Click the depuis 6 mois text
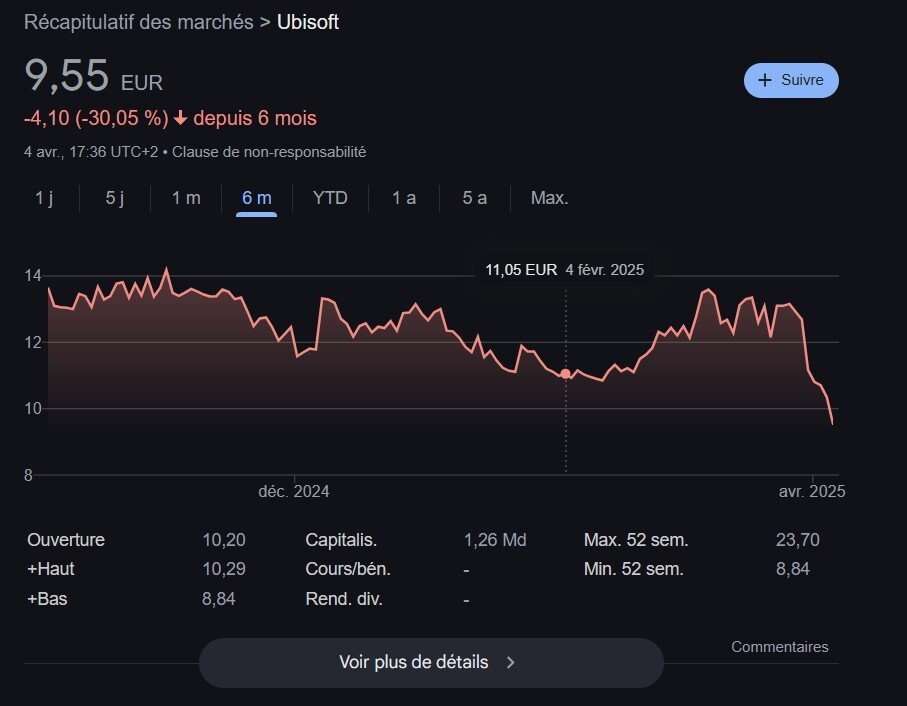907x706 pixels. pyautogui.click(x=255, y=119)
